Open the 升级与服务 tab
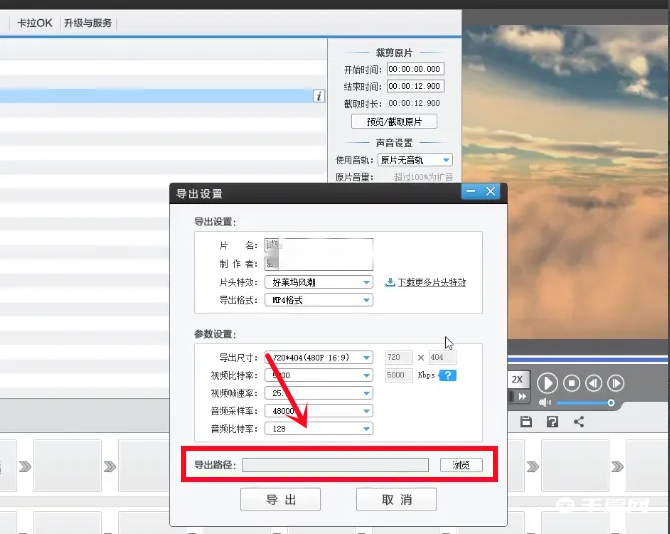 [88, 23]
